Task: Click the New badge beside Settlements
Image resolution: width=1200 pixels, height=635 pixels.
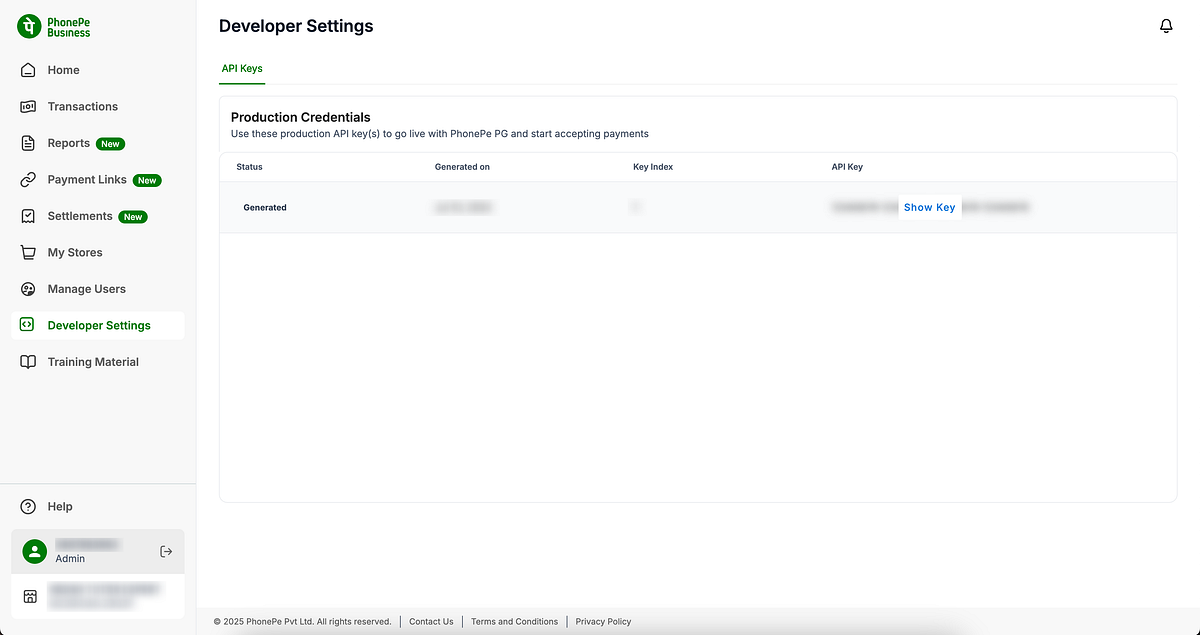Action: [133, 217]
